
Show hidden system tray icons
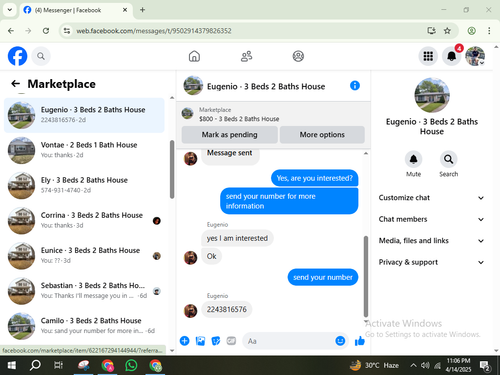(413, 365)
